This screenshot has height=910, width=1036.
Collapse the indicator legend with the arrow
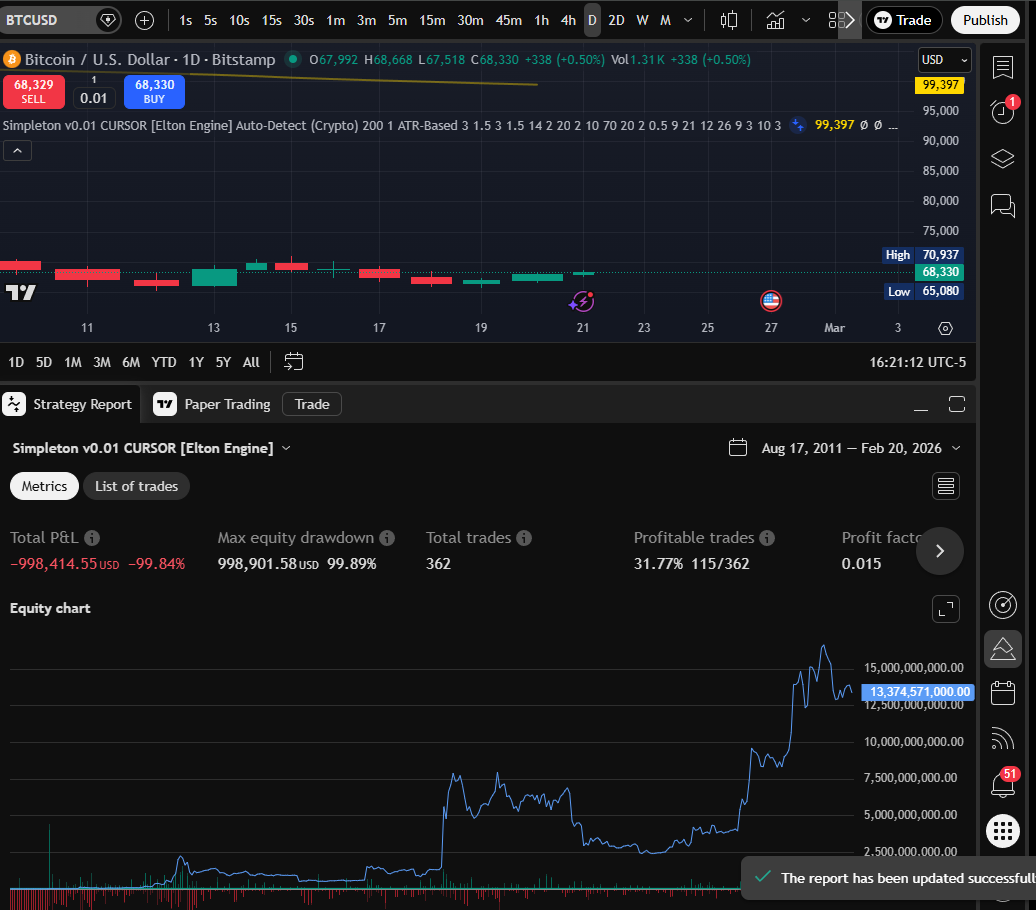pos(16,150)
